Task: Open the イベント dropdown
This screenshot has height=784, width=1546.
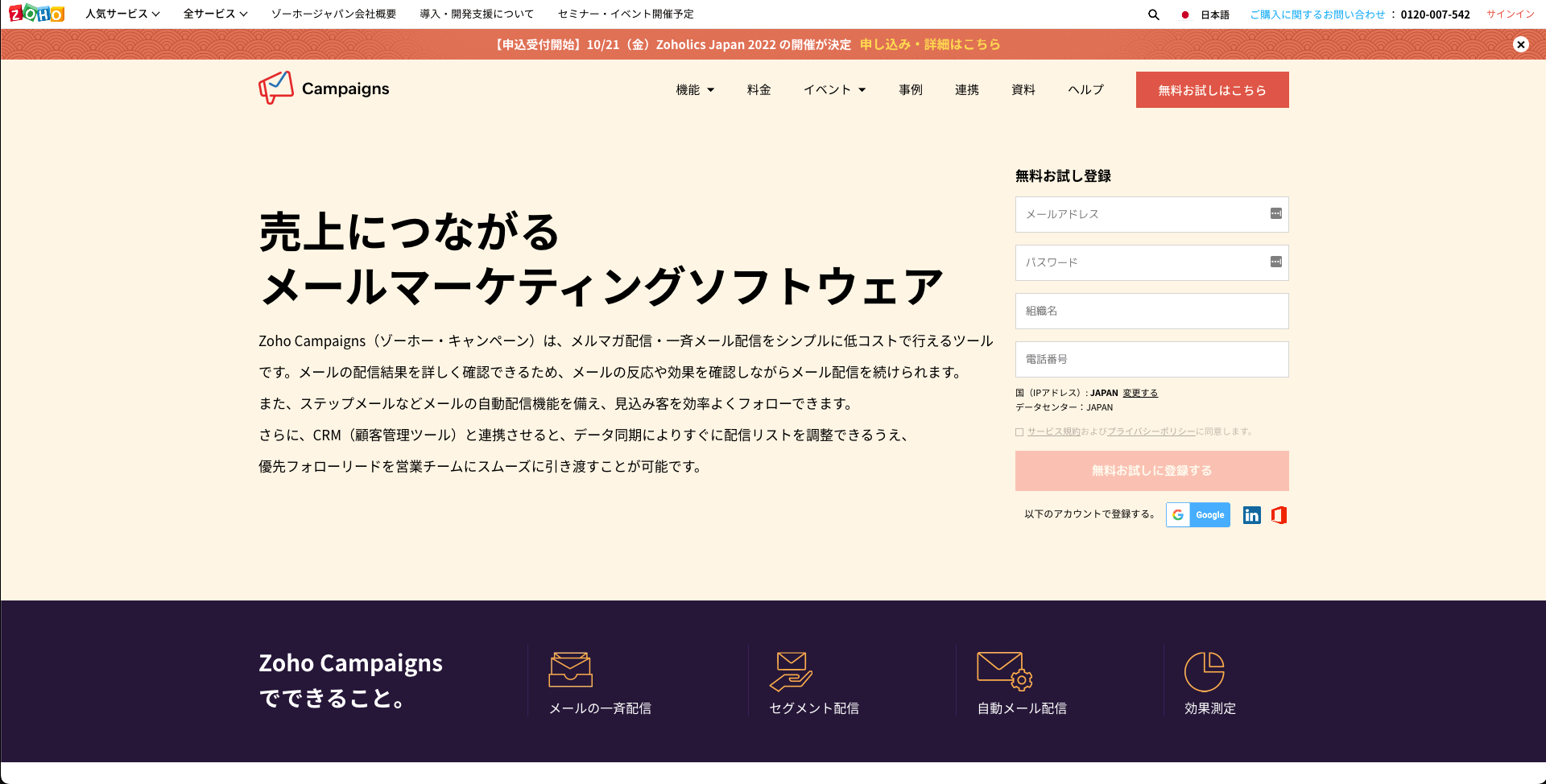Action: tap(833, 89)
